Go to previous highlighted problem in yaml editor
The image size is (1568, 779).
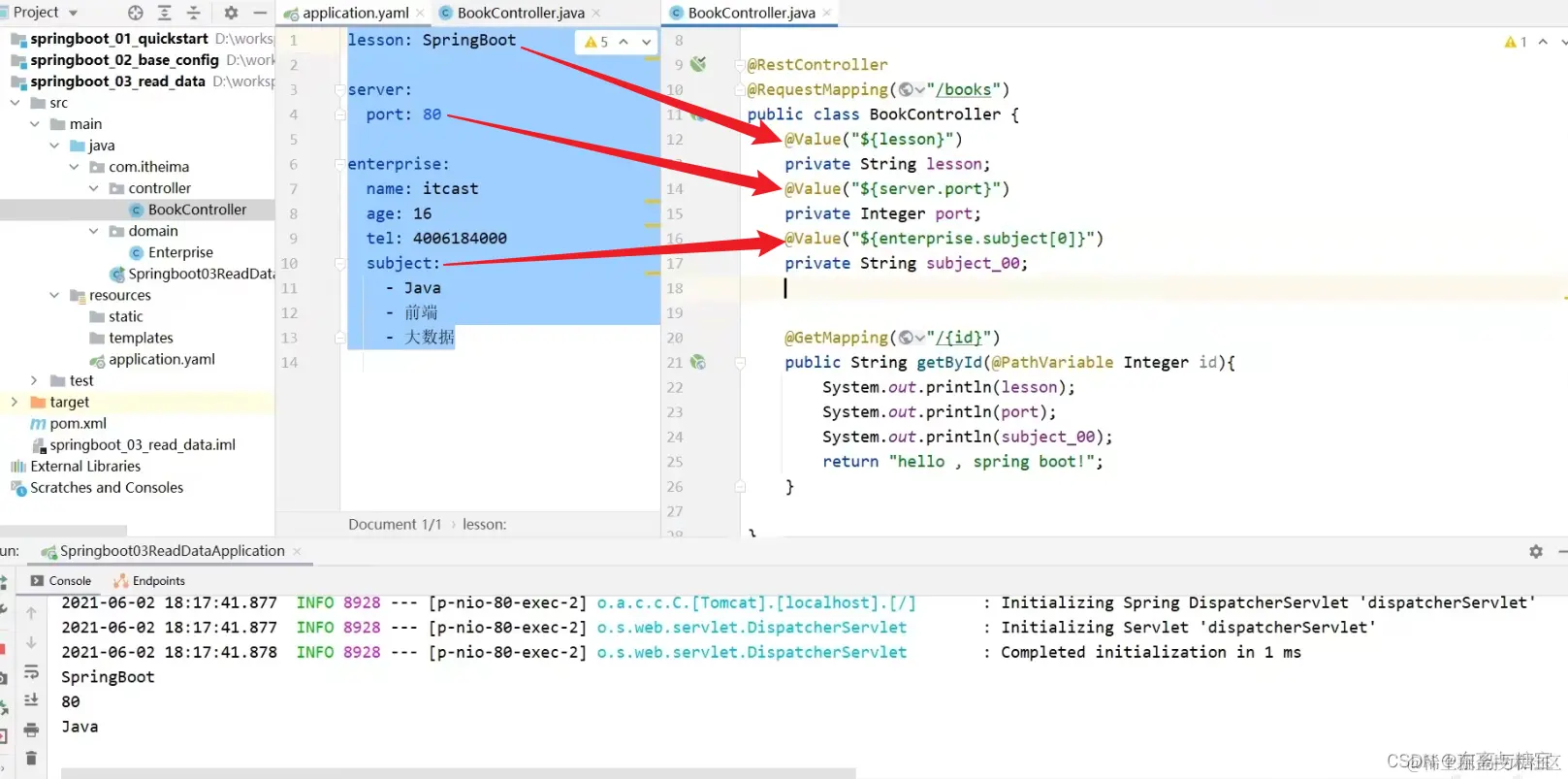click(x=624, y=42)
